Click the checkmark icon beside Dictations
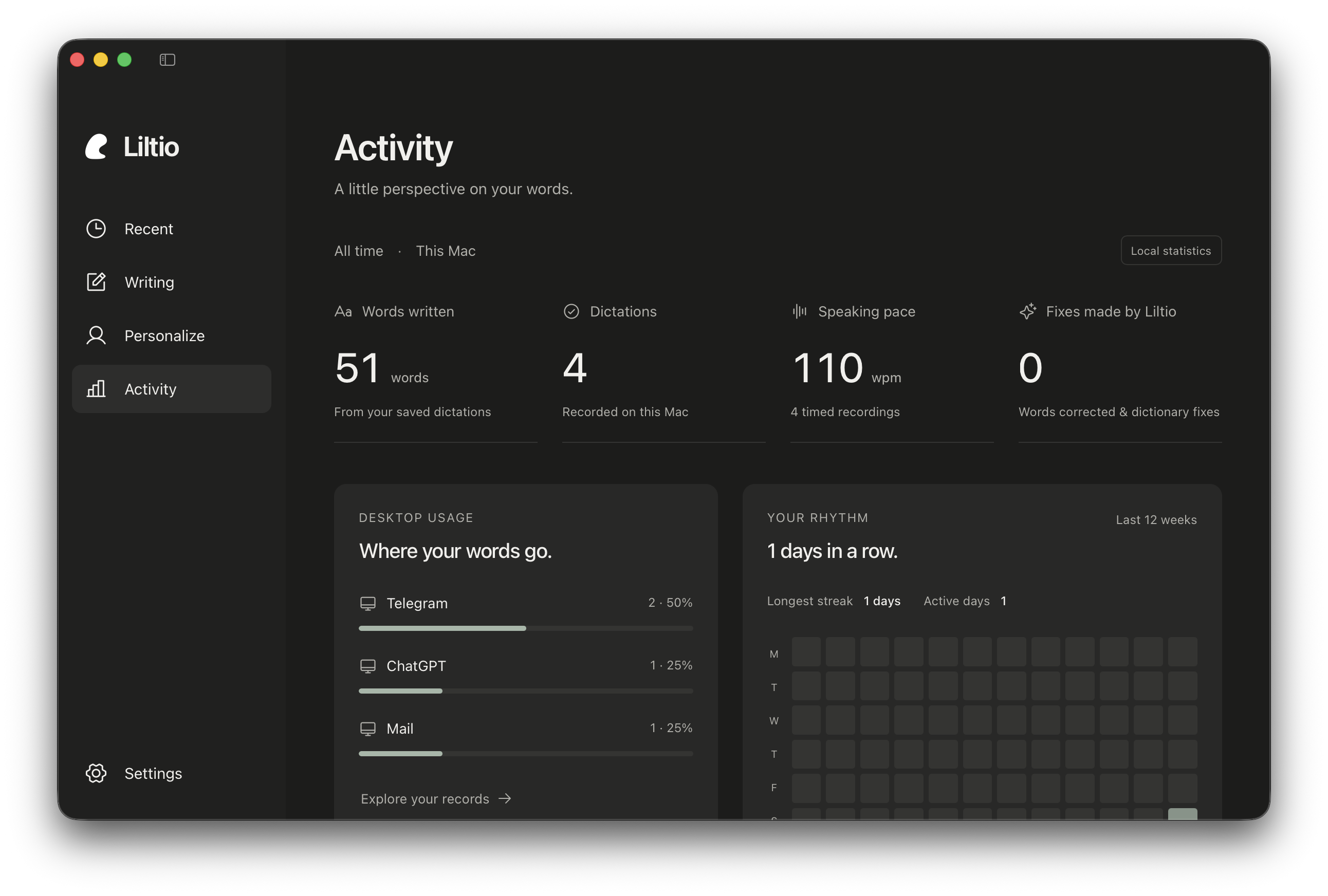The height and width of the screenshot is (896, 1328). (x=571, y=311)
